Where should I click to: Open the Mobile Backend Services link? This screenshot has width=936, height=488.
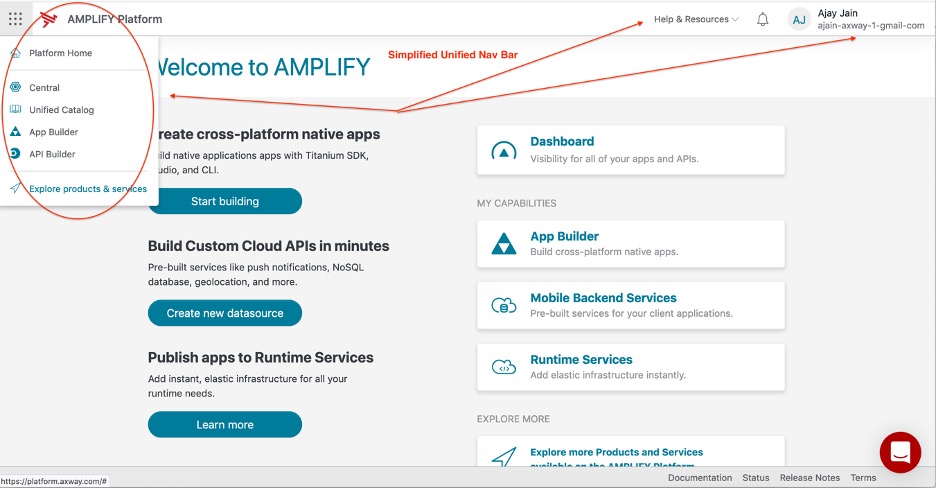tap(604, 298)
